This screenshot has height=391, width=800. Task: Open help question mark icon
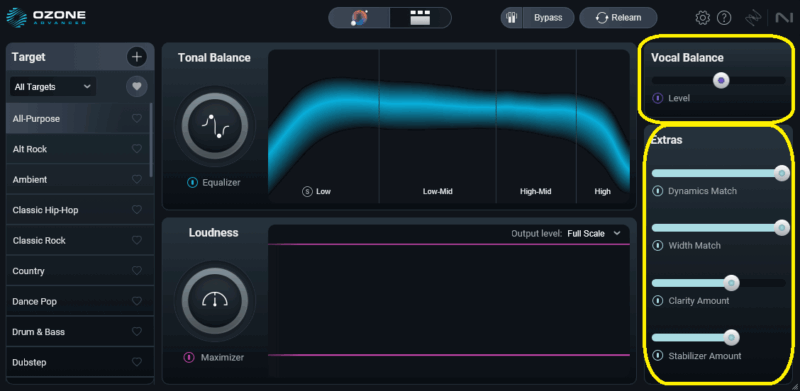tap(724, 18)
